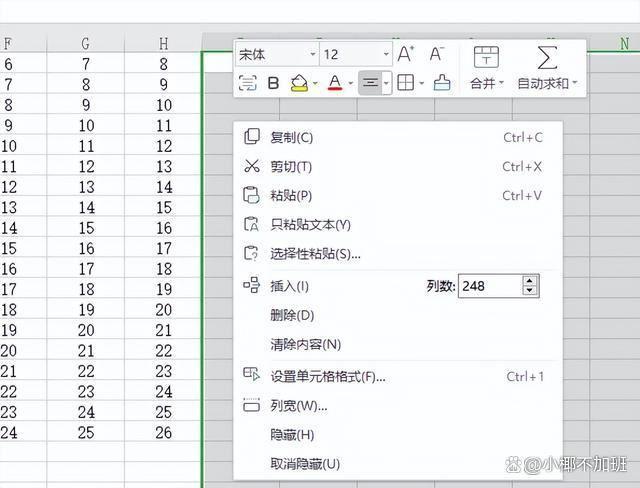The width and height of the screenshot is (640, 488).
Task: Click the wrap text icon
Action: click(x=247, y=83)
